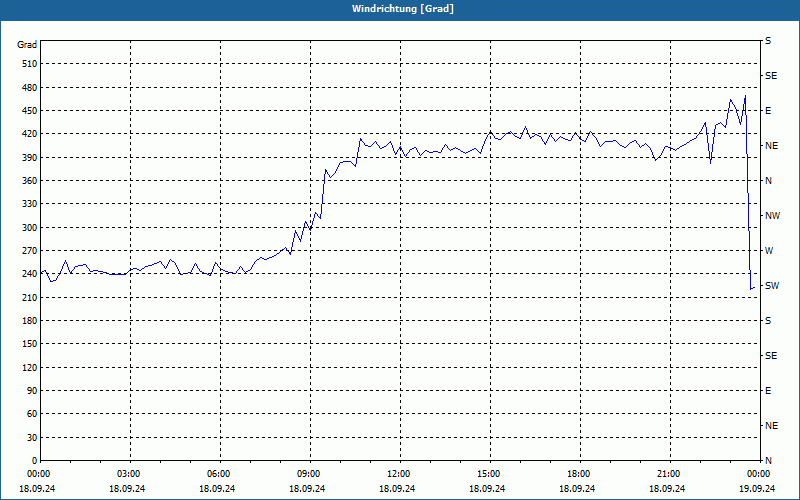Select the SW compass label
800x500 pixels.
pos(772,286)
